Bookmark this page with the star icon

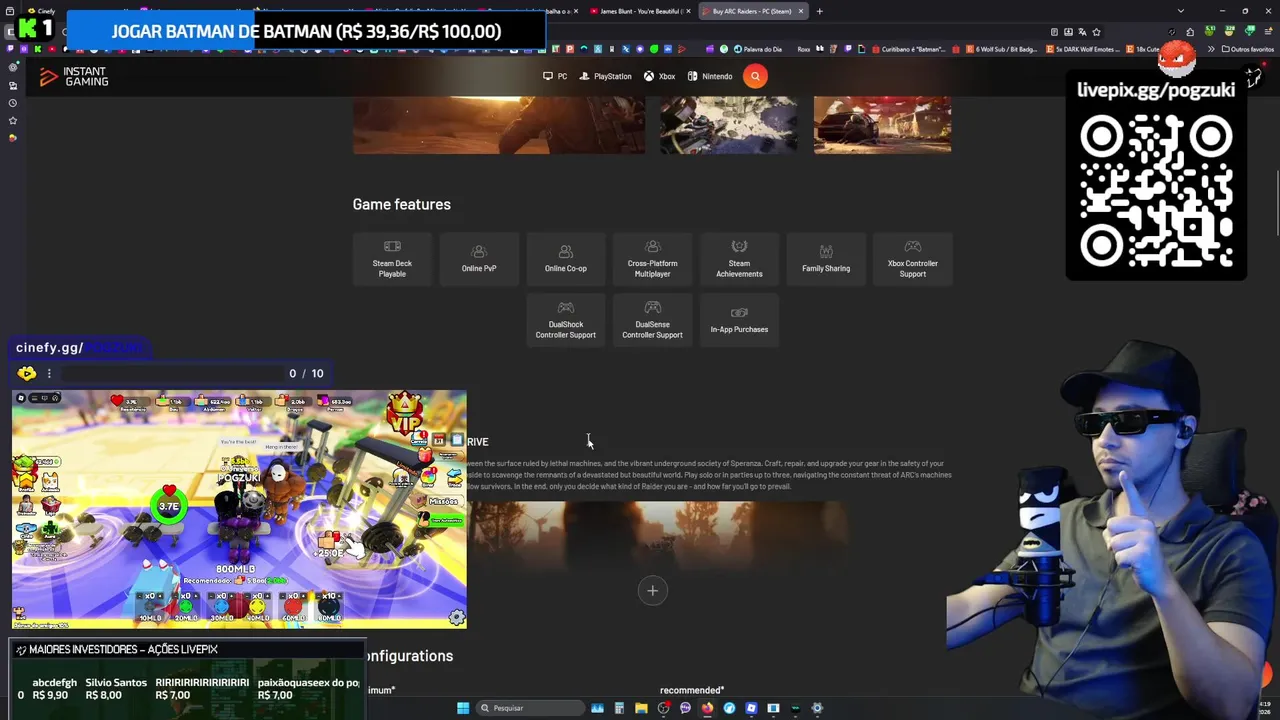point(1096,32)
